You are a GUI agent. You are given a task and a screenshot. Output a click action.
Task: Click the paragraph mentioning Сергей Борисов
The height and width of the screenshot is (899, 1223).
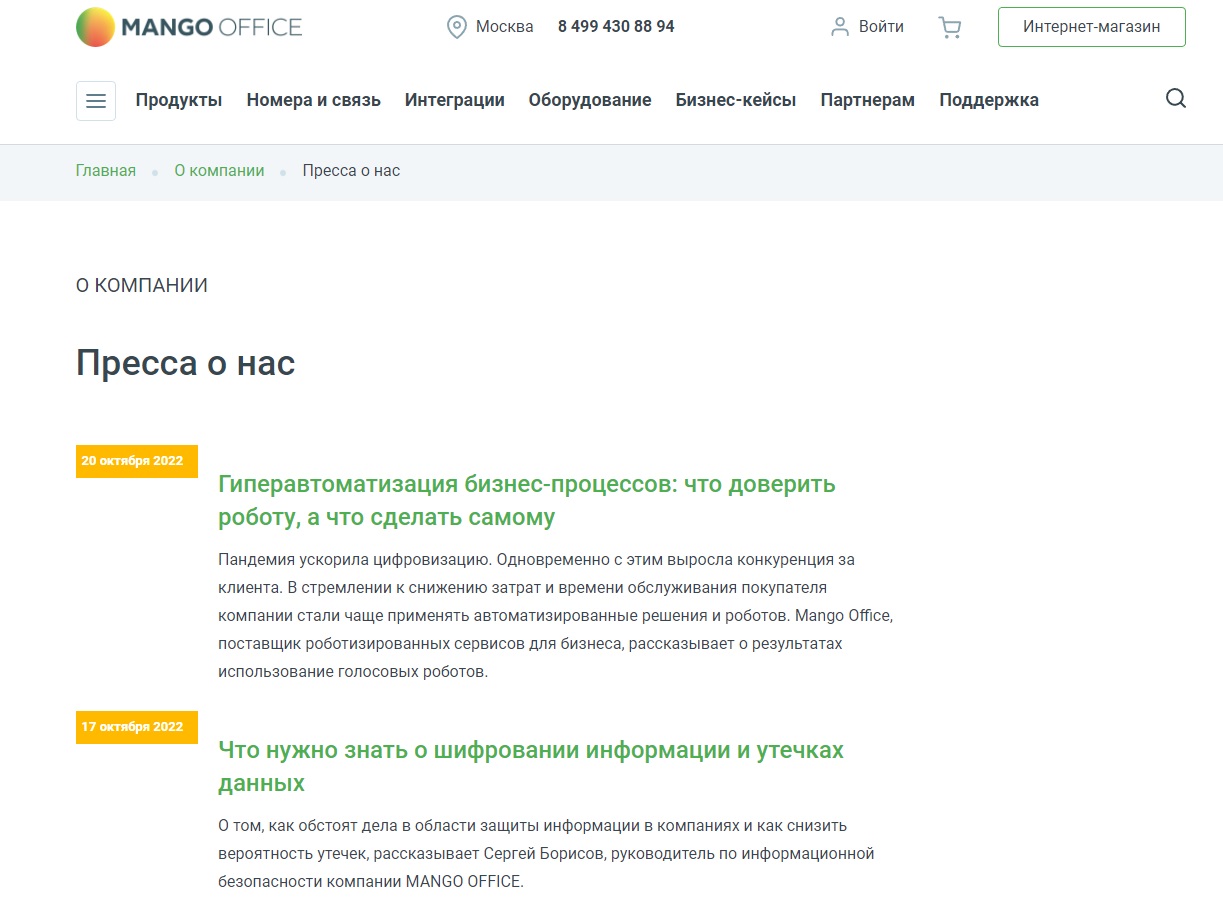click(547, 854)
